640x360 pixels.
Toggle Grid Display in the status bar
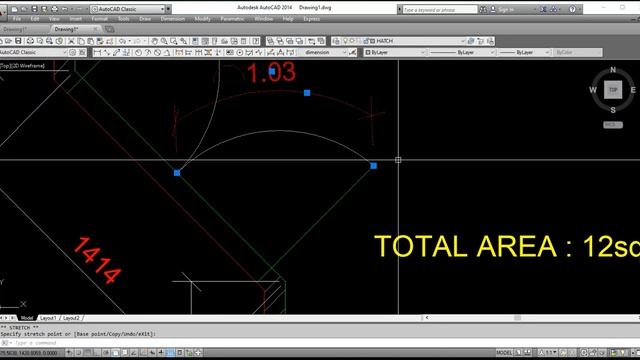(x=87, y=353)
